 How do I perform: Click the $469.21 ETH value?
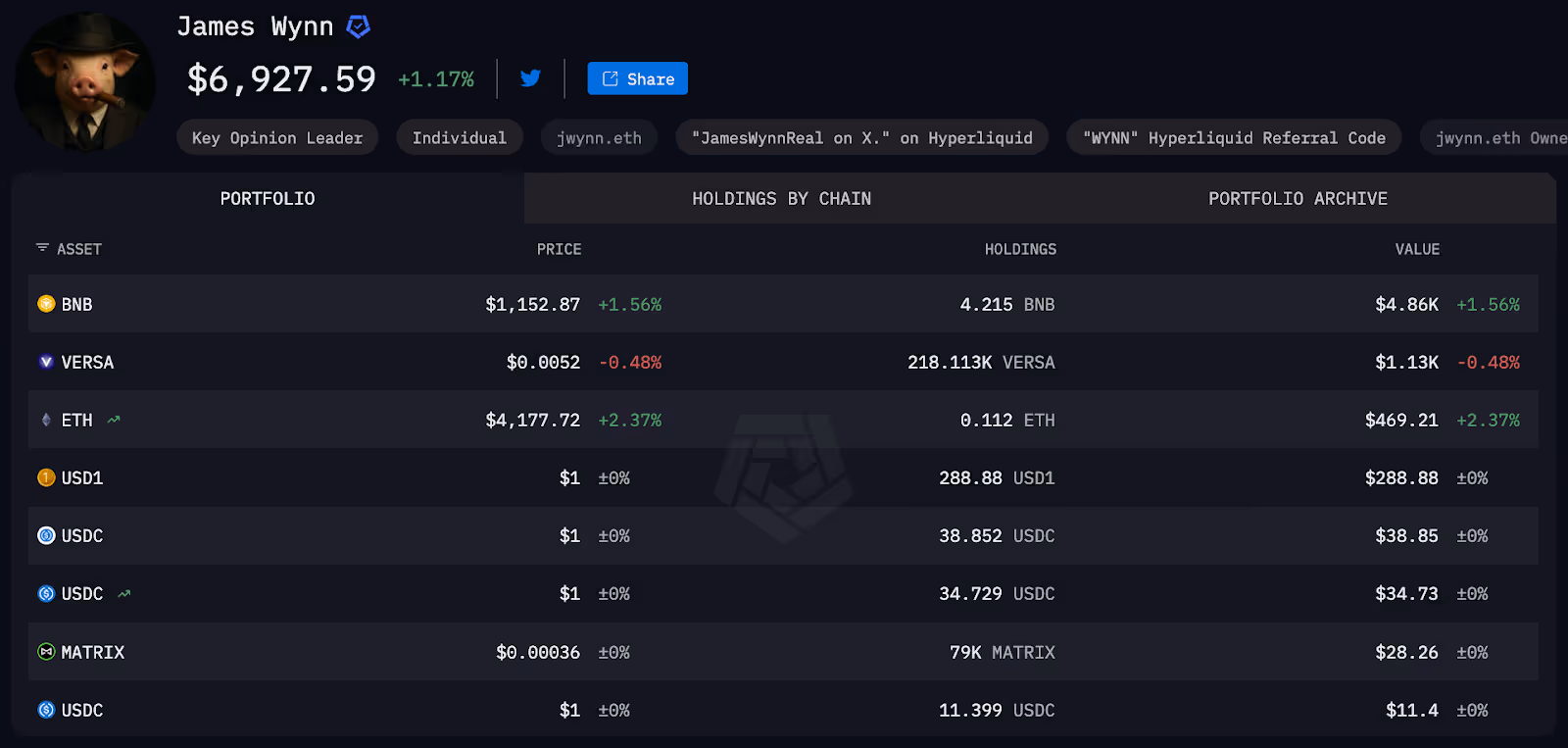click(x=1401, y=420)
